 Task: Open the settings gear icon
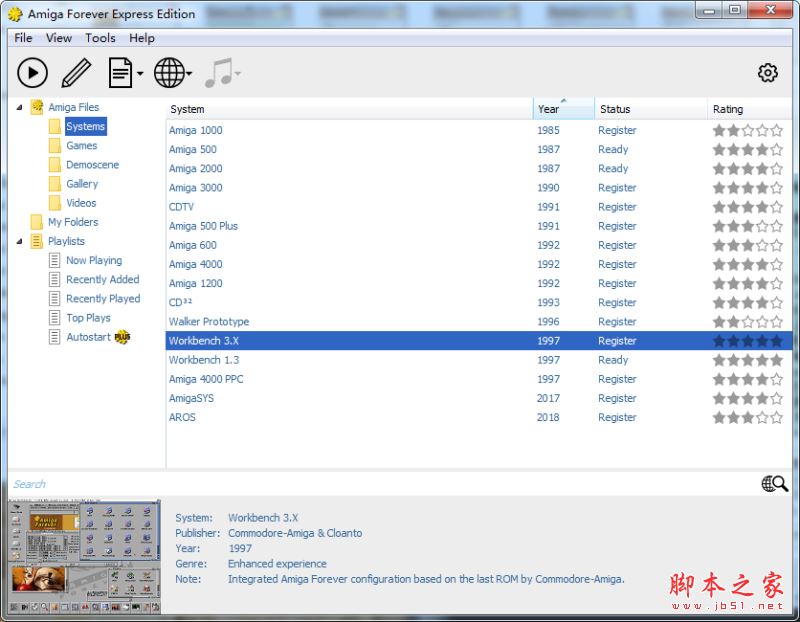coord(767,73)
